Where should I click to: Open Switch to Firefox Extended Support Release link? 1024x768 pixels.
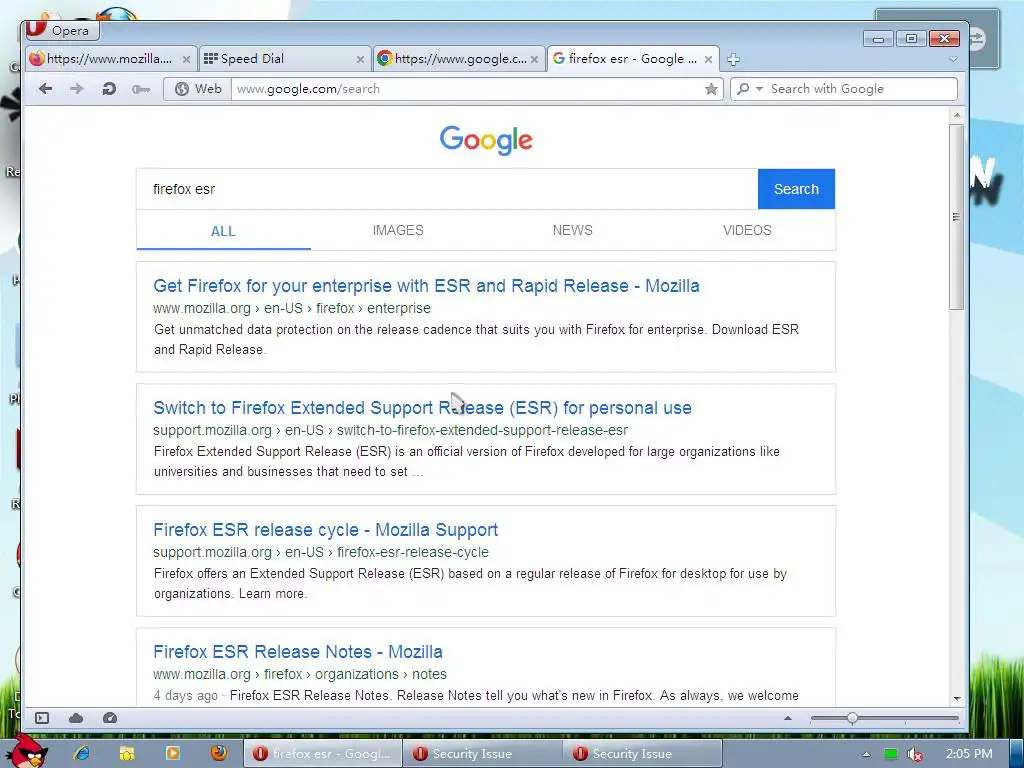point(423,408)
